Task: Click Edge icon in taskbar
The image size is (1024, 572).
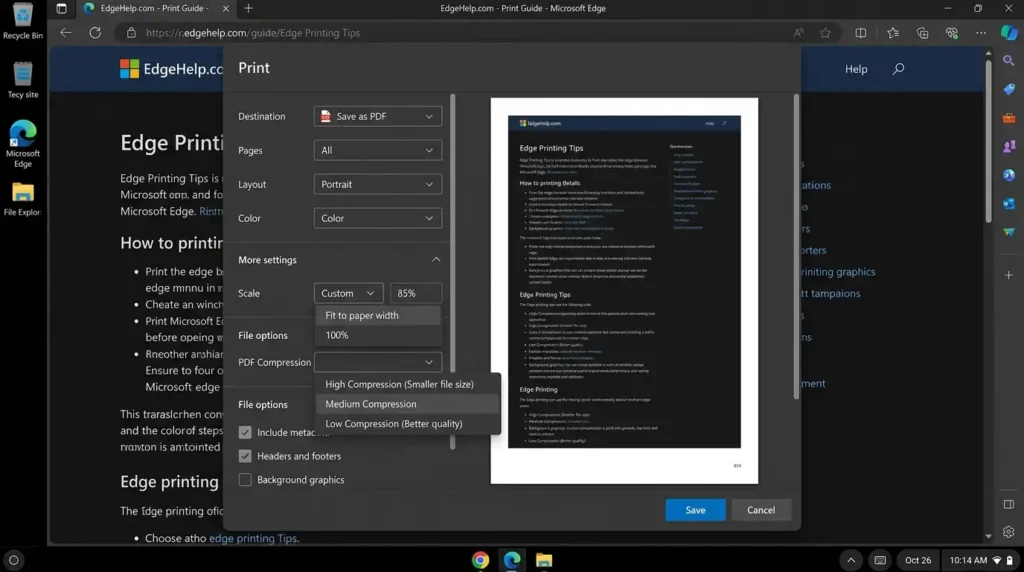Action: [512, 560]
